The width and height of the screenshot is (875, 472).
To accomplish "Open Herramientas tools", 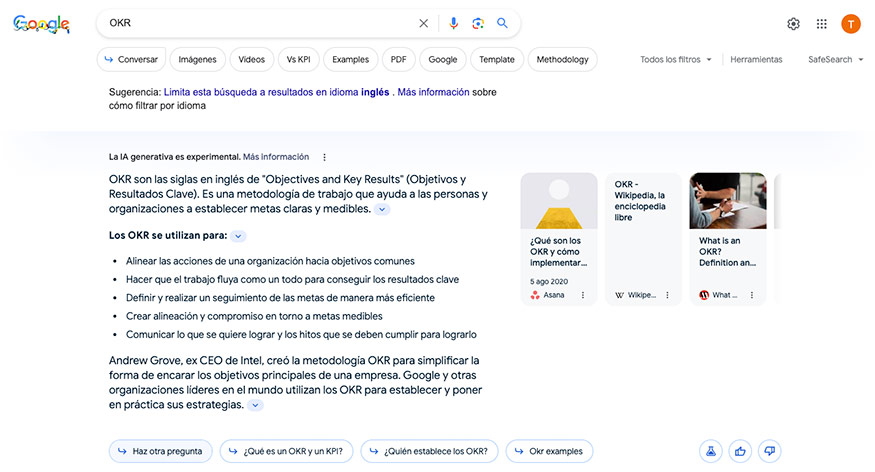I will tap(756, 60).
